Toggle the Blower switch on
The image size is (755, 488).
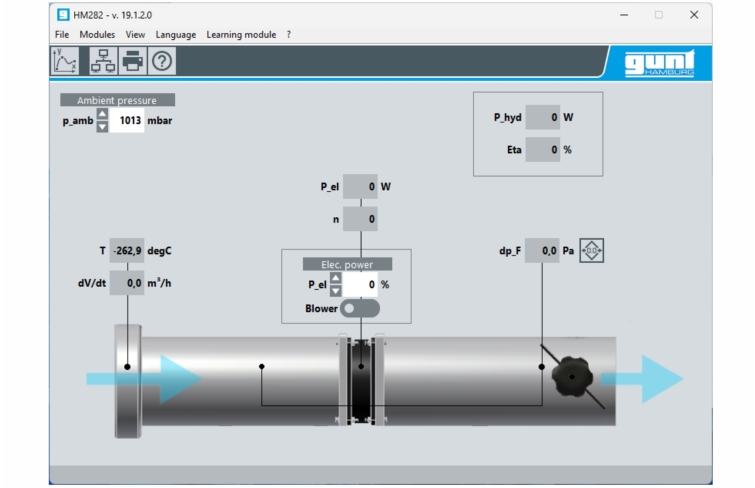(x=360, y=309)
